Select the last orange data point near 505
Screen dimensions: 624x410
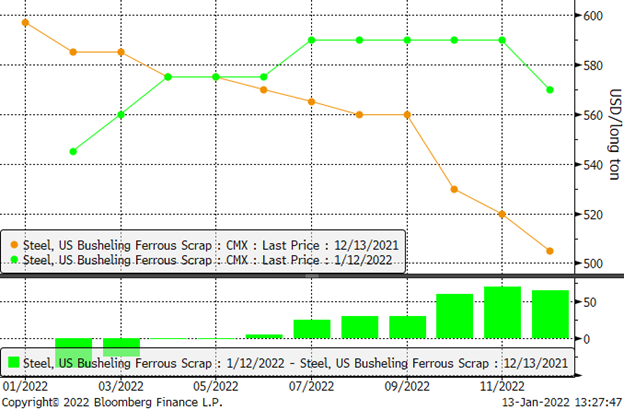[x=550, y=251]
